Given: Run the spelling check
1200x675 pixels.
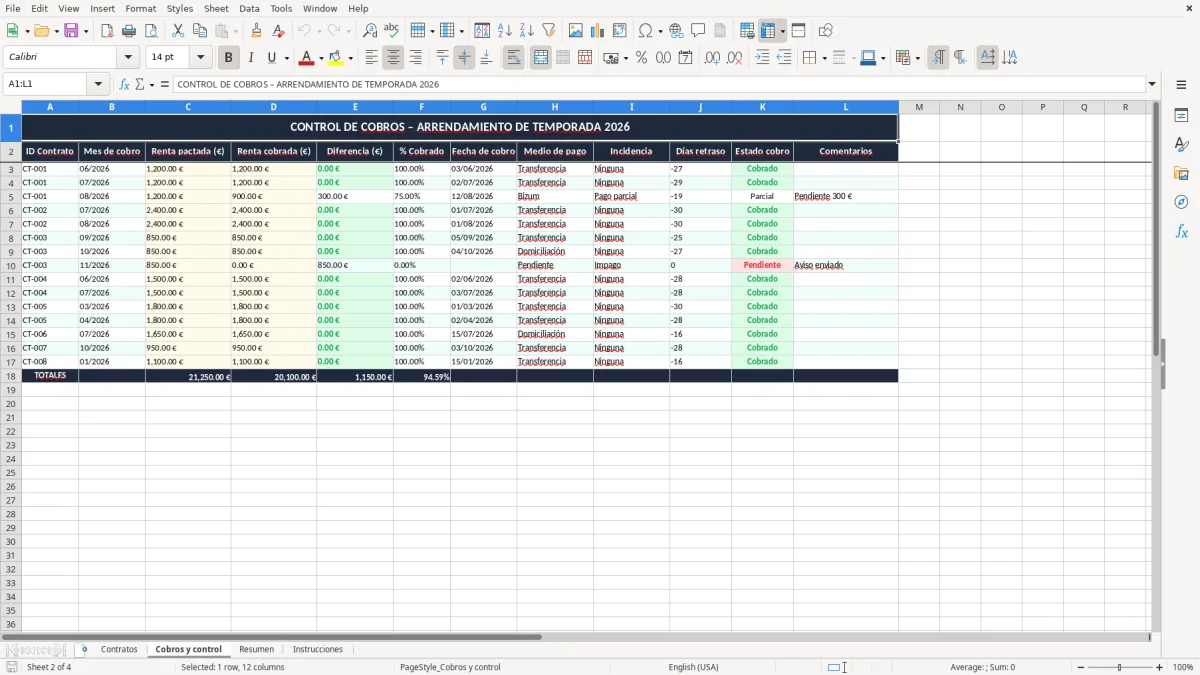Looking at the screenshot, I should (392, 31).
